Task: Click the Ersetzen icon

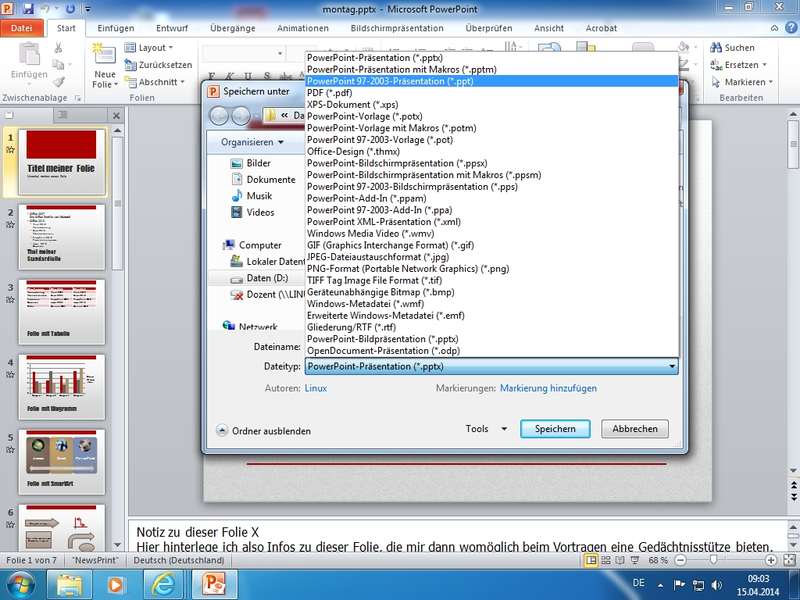Action: (716, 65)
